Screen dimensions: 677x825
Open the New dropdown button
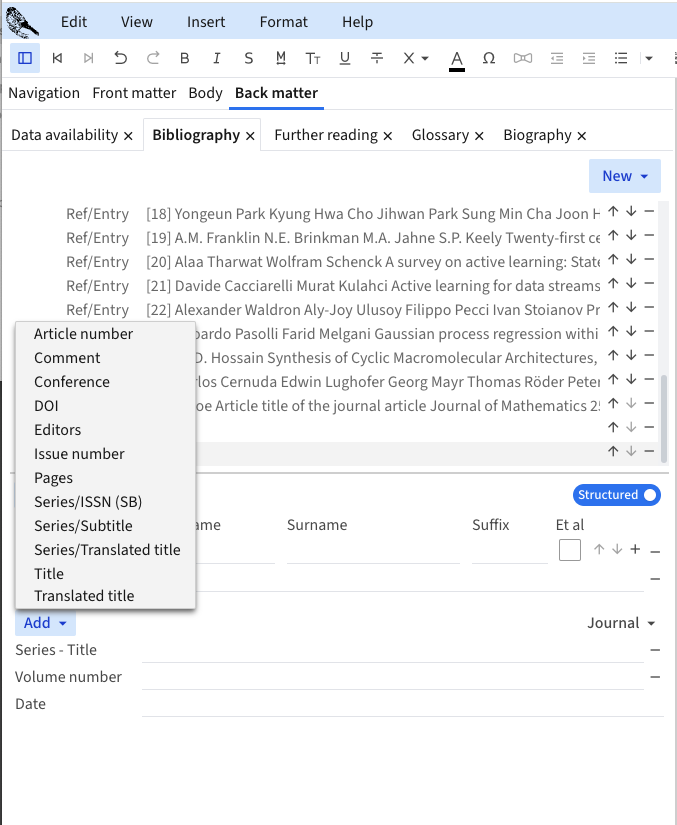pos(625,176)
